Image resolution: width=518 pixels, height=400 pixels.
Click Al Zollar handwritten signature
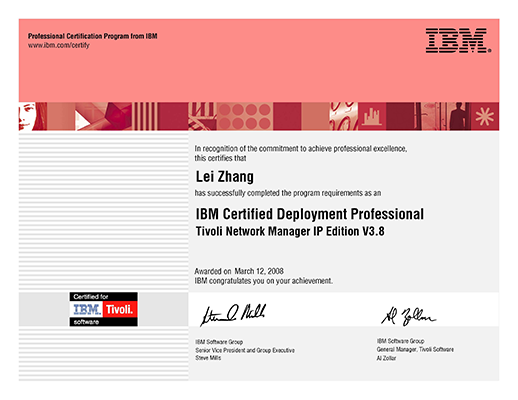coord(408,316)
